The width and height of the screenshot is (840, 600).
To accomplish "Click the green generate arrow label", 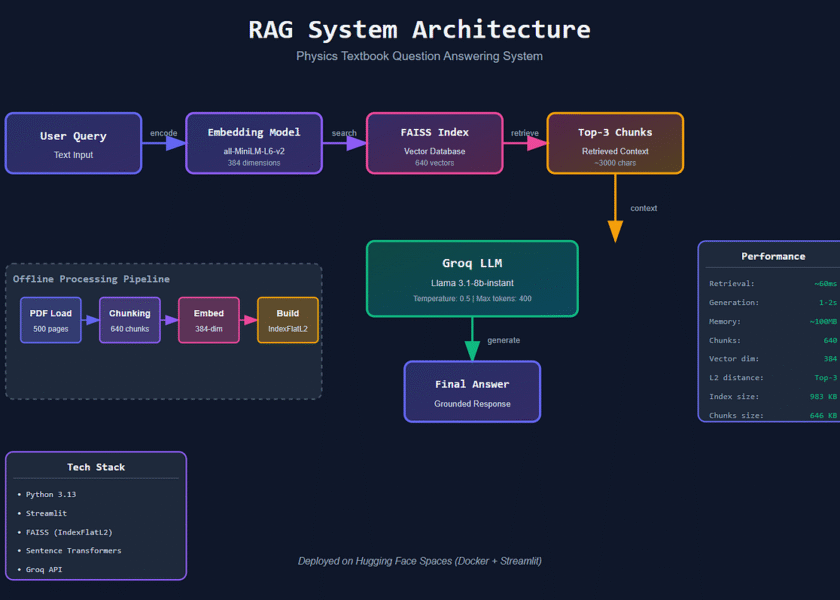I will pos(503,340).
